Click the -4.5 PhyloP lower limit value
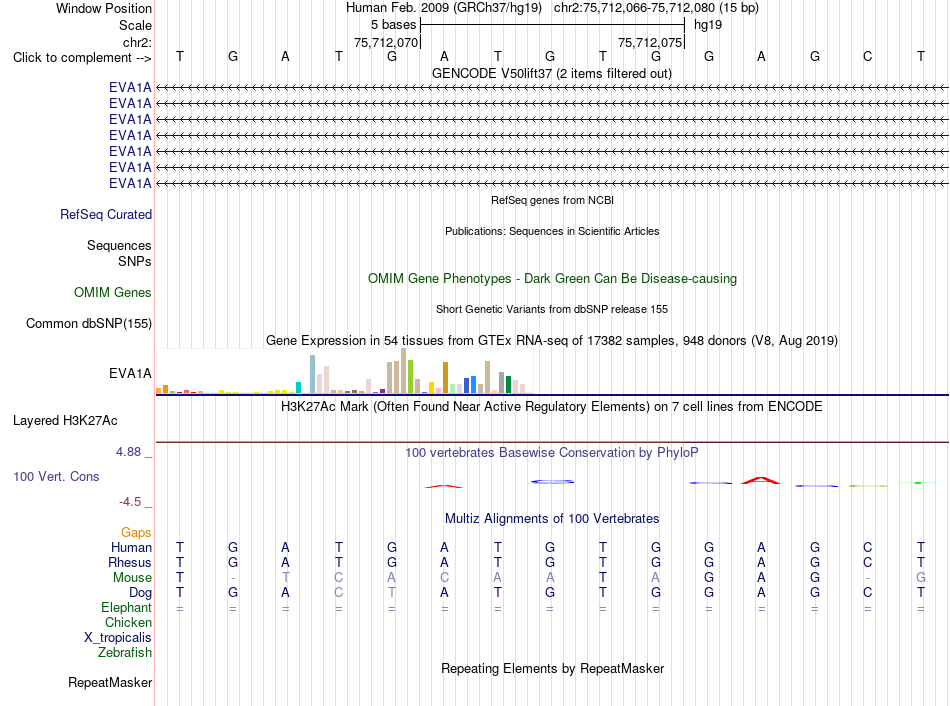Image resolution: width=950 pixels, height=706 pixels. point(130,502)
